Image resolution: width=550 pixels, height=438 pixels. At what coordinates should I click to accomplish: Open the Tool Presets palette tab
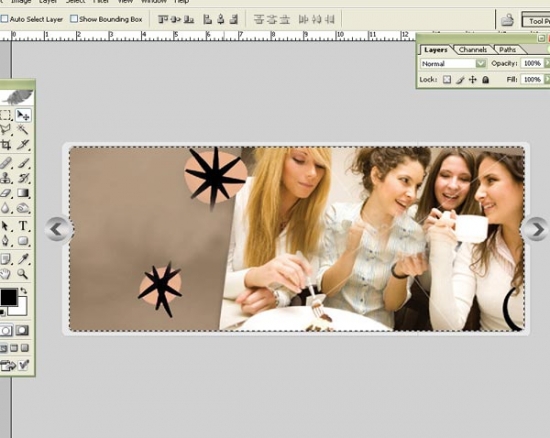(536, 21)
